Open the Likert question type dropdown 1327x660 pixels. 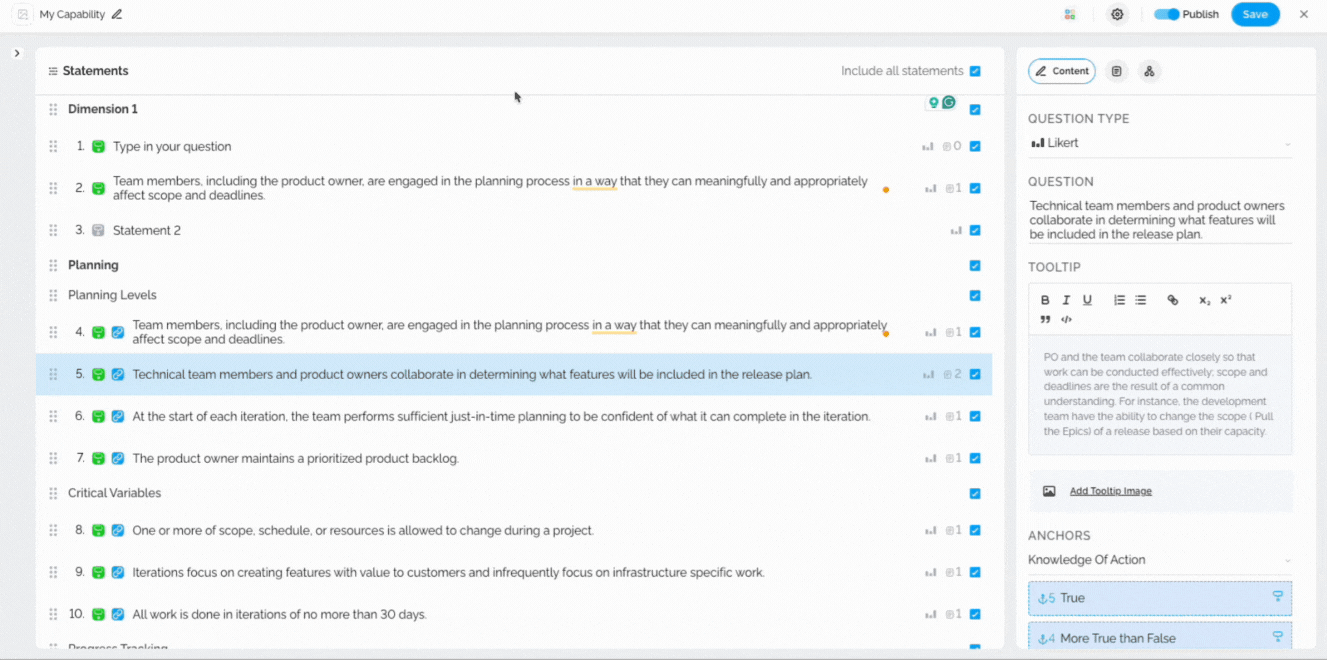(1160, 144)
